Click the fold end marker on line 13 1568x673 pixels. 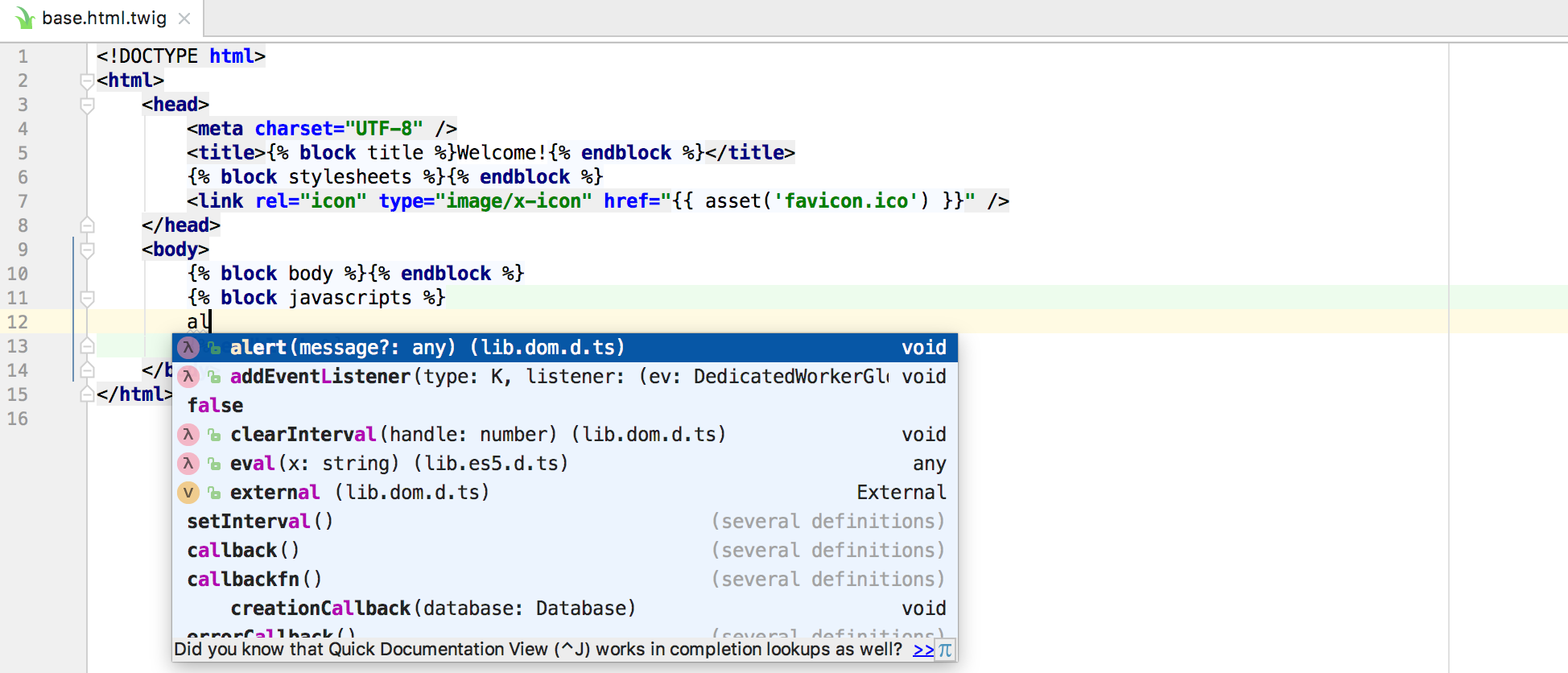coord(87,346)
